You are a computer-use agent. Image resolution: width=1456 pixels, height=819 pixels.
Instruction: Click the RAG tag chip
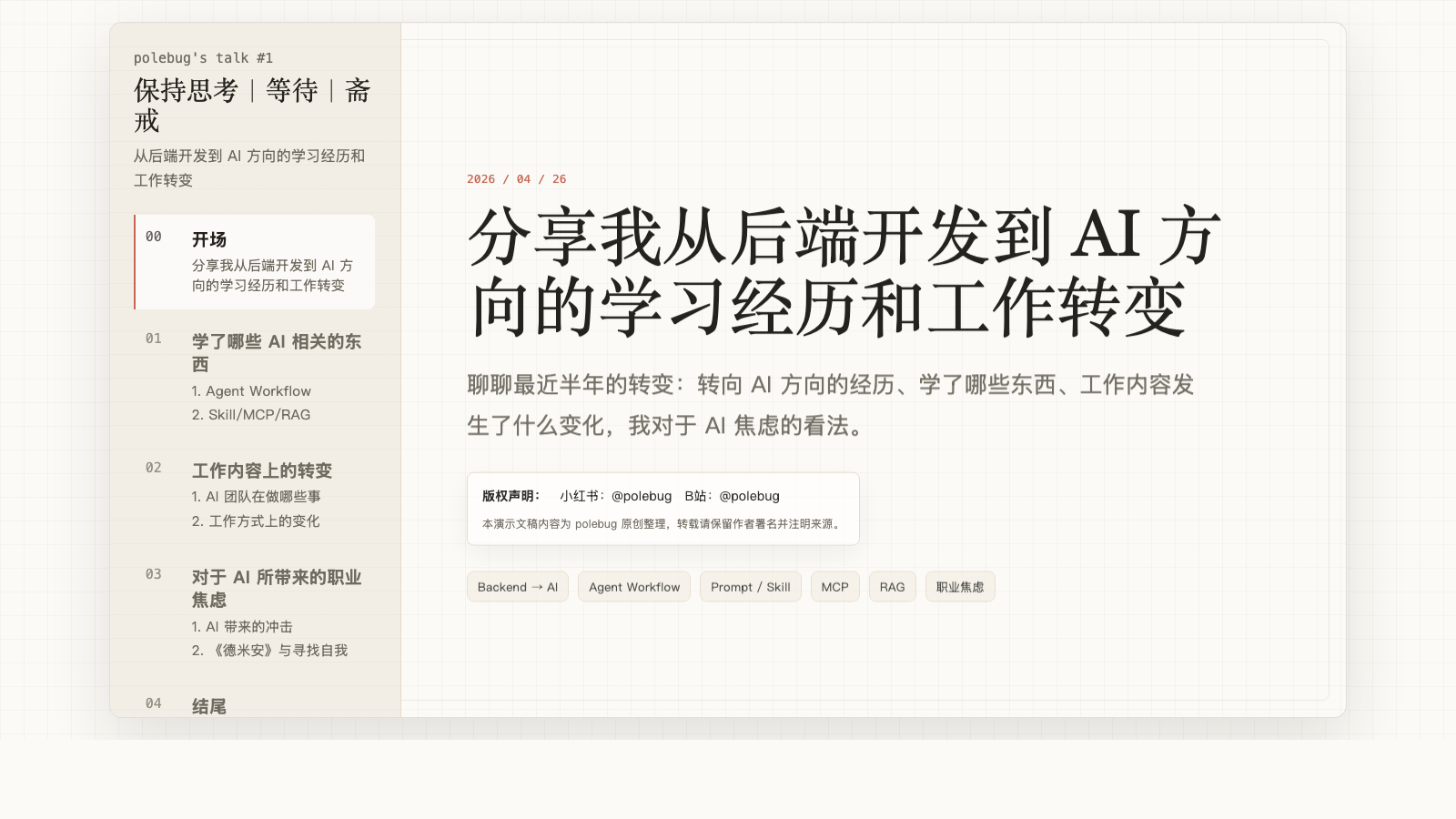[892, 586]
